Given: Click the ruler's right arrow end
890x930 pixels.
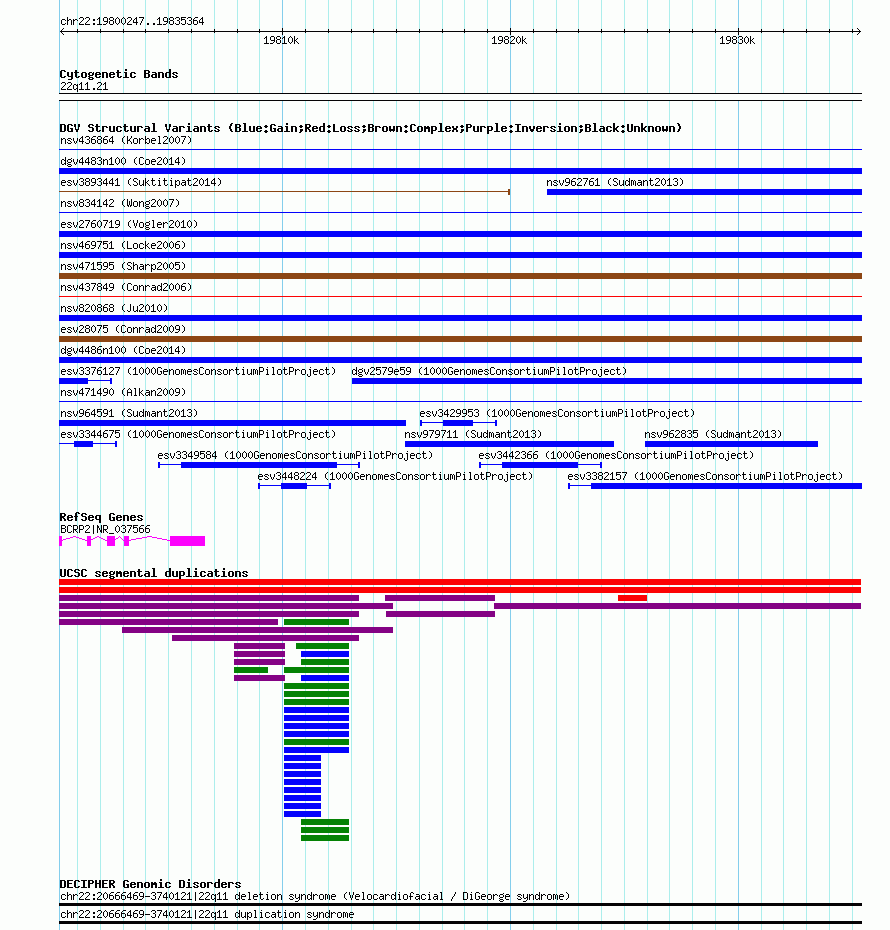Looking at the screenshot, I should pyautogui.click(x=857, y=31).
